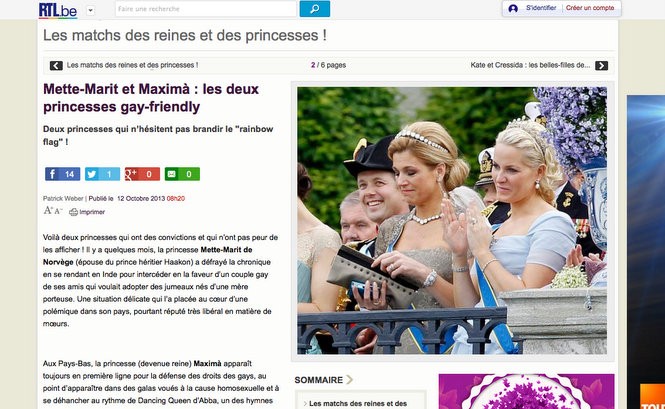Image resolution: width=665 pixels, height=409 pixels.
Task: Open the 'Créer un compte' link
Action: coord(590,8)
